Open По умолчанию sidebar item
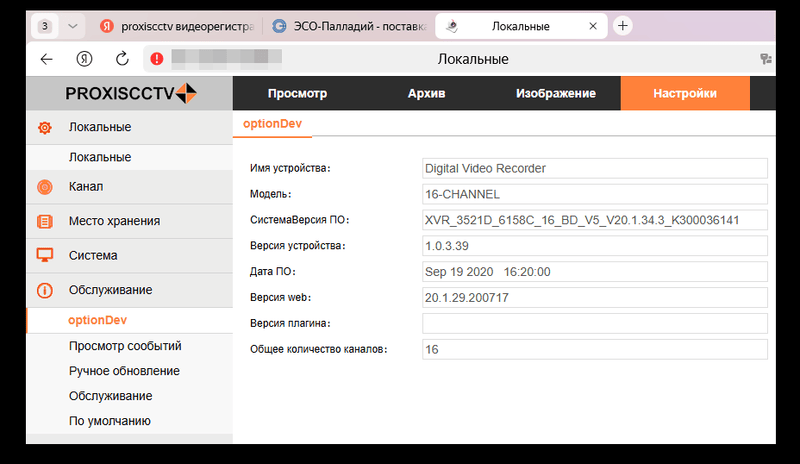The height and width of the screenshot is (464, 800). click(110, 421)
